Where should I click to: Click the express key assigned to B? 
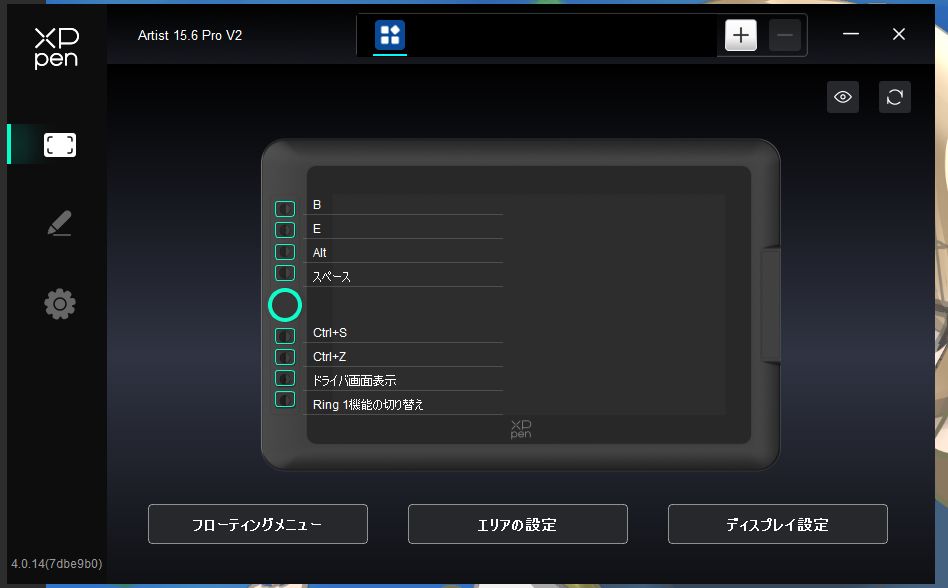point(285,209)
